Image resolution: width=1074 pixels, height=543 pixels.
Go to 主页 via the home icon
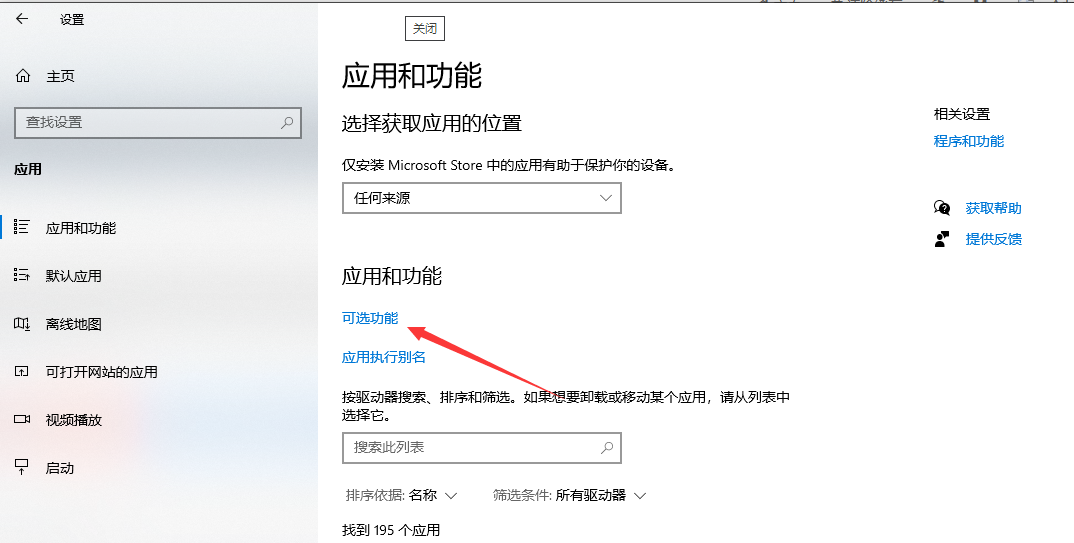point(23,76)
